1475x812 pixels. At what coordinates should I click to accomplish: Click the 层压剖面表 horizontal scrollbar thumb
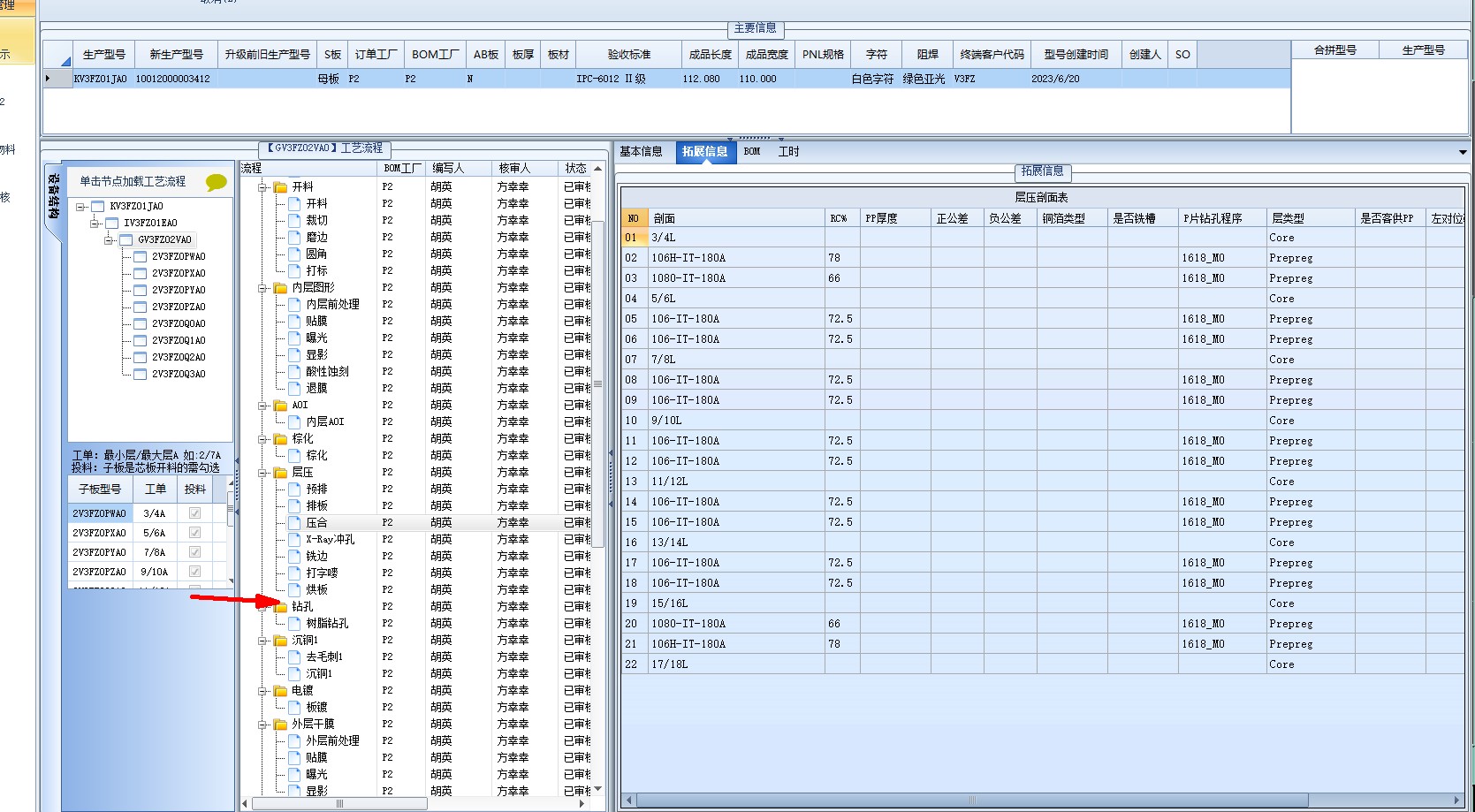coord(972,801)
